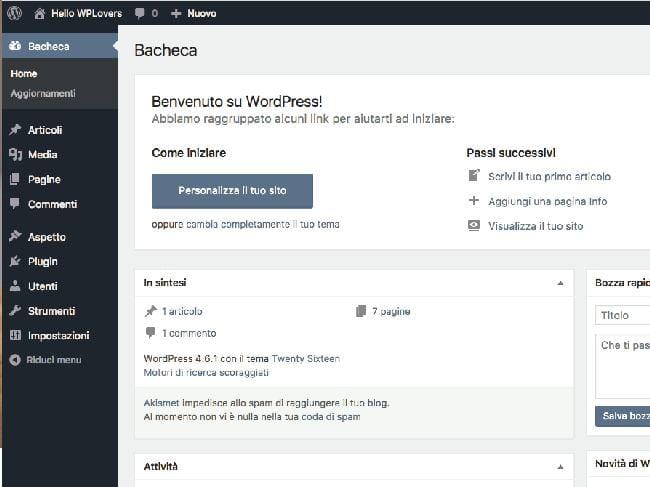Open Aggiornamenti in the sidebar submenu
650x487 pixels.
coord(43,93)
